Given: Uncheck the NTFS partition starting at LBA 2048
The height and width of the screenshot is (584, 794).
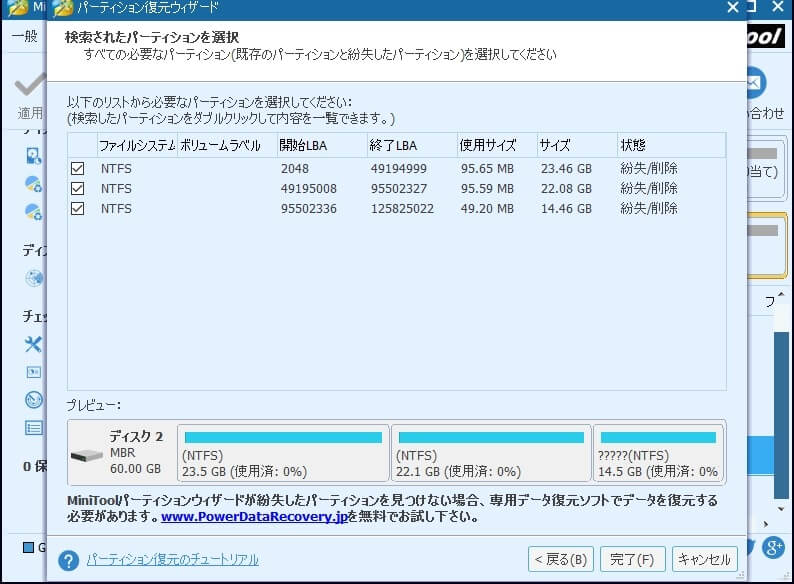Looking at the screenshot, I should coord(77,168).
